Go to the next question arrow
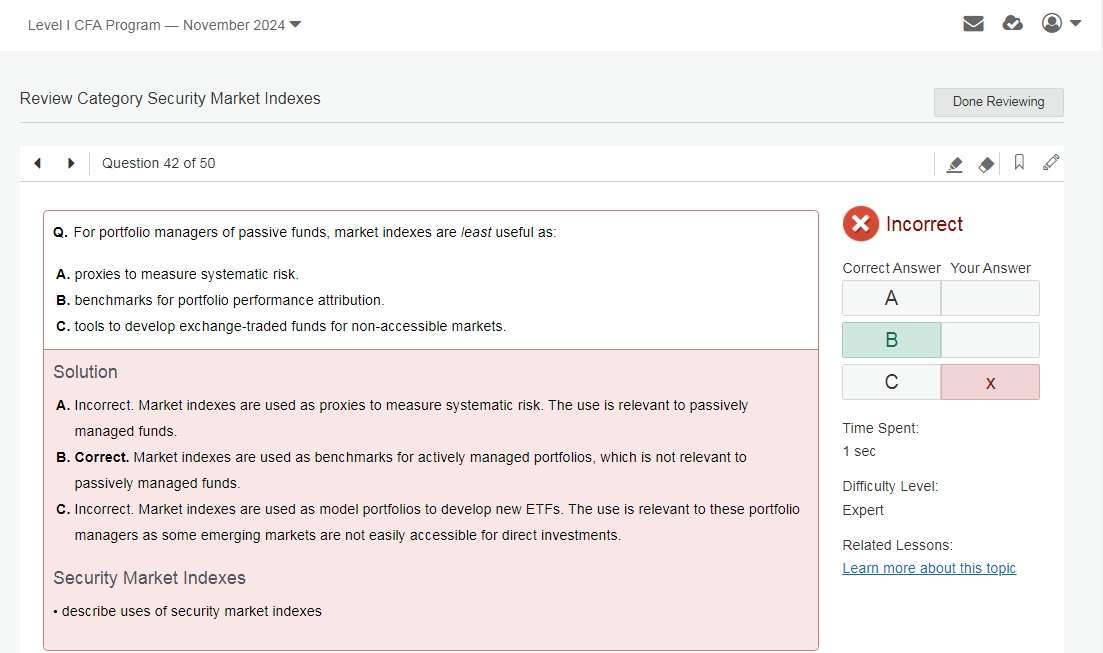The width and height of the screenshot is (1103, 653). tap(71, 163)
